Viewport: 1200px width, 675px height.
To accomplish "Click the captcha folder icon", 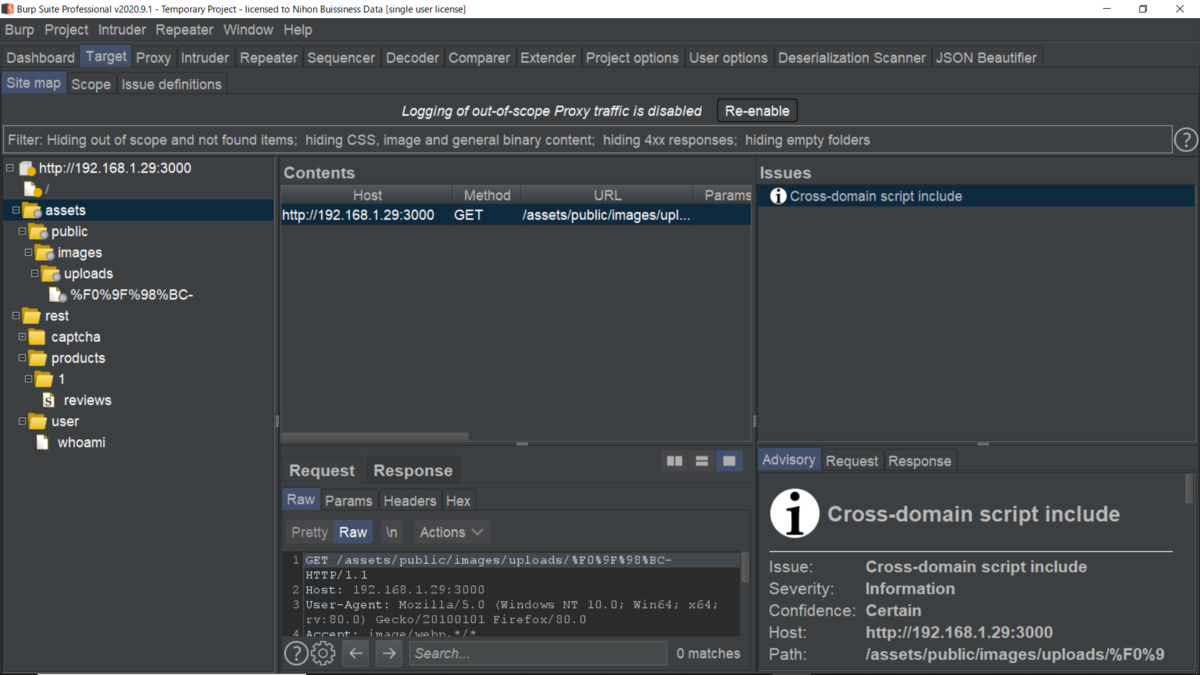I will (38, 337).
